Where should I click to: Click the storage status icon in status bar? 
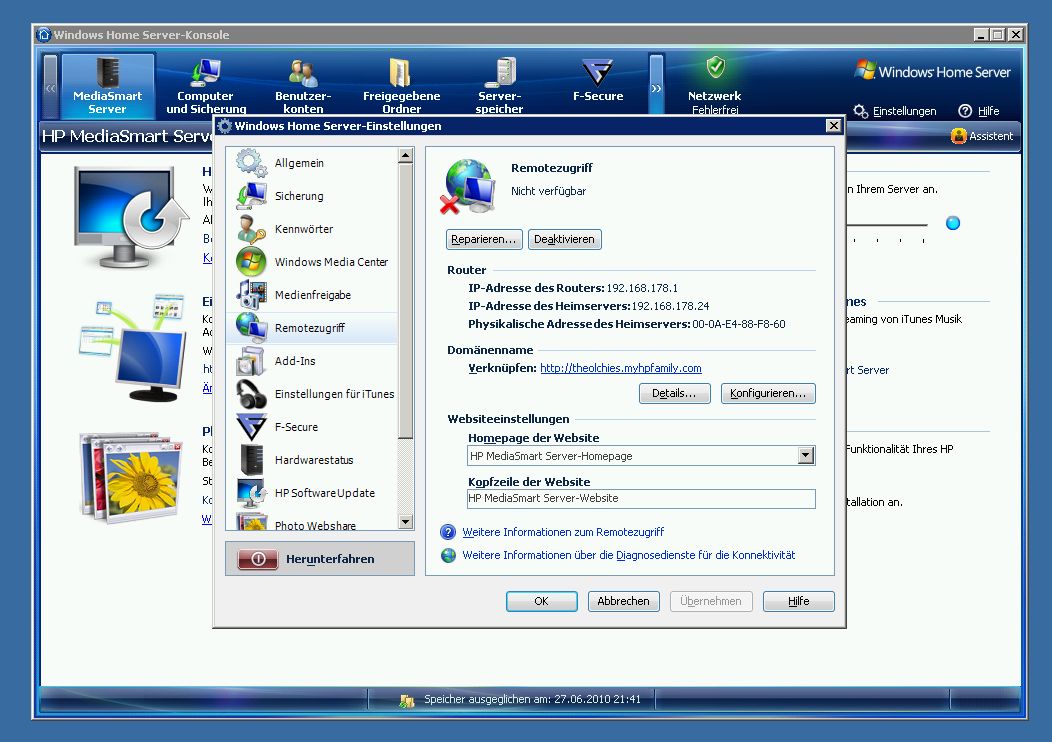pyautogui.click(x=407, y=700)
